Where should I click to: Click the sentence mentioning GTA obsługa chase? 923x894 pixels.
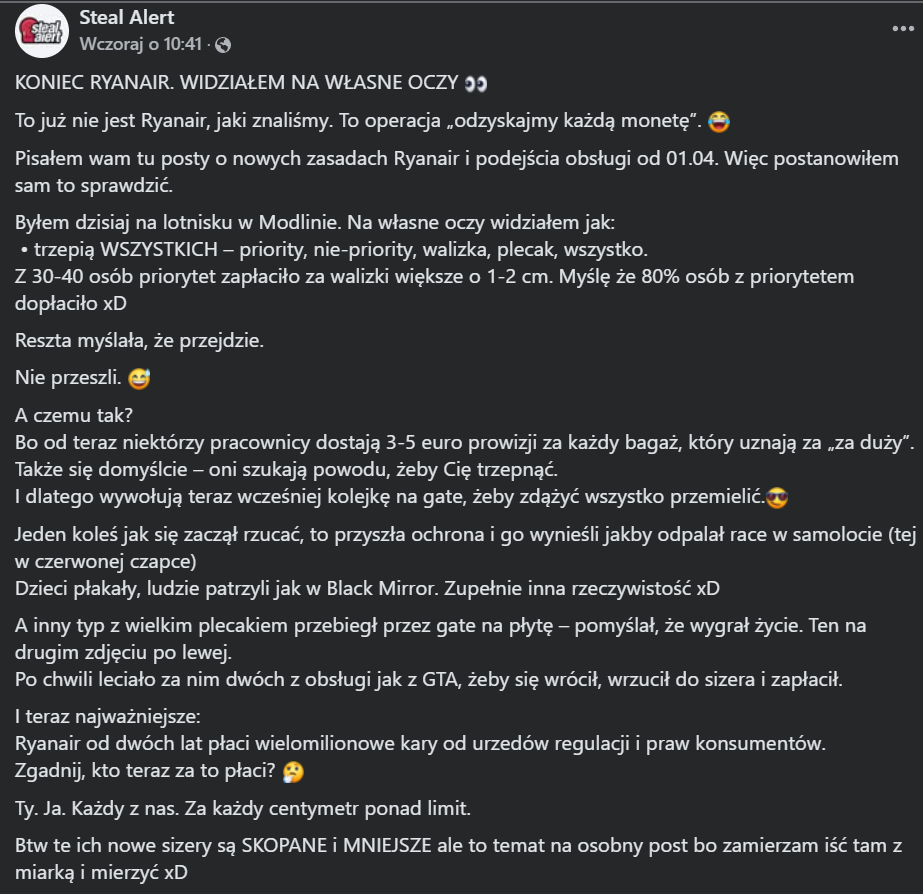[x=429, y=680]
